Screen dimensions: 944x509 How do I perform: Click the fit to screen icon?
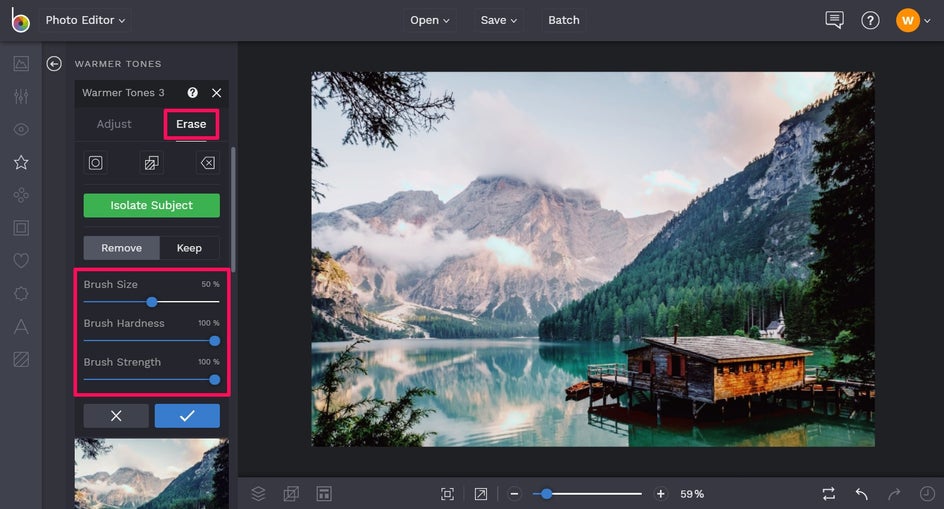pyautogui.click(x=447, y=494)
